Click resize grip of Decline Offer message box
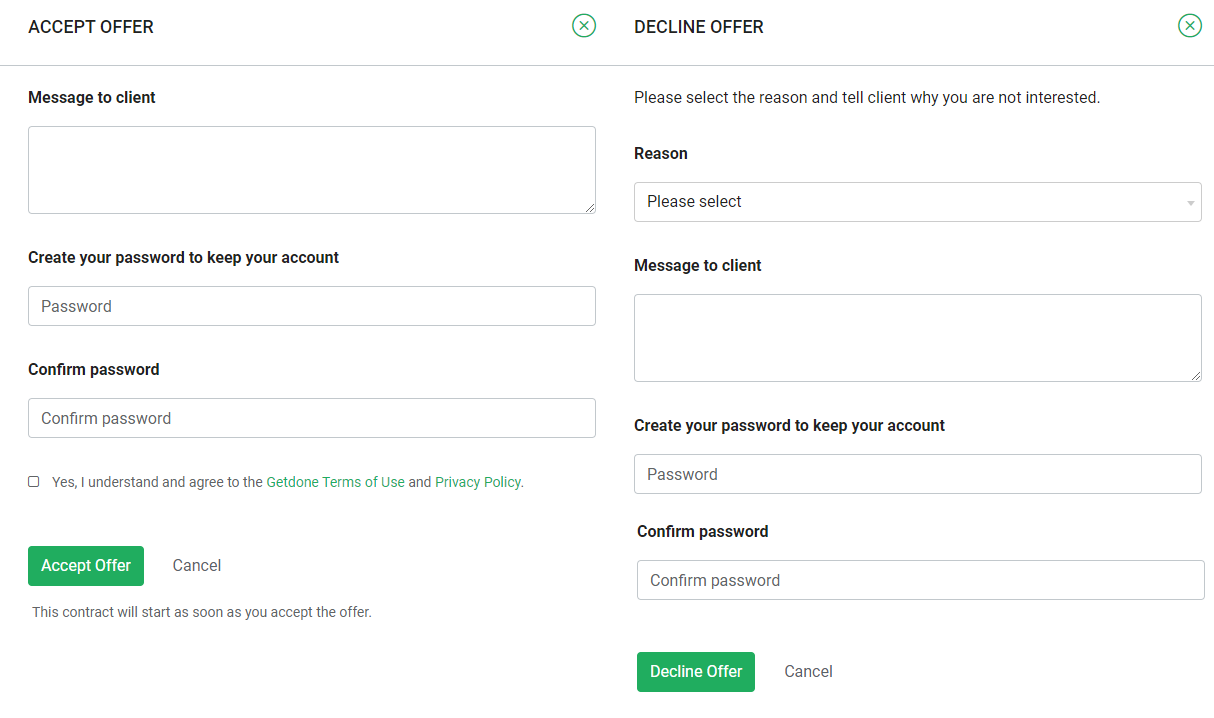 coord(1196,376)
